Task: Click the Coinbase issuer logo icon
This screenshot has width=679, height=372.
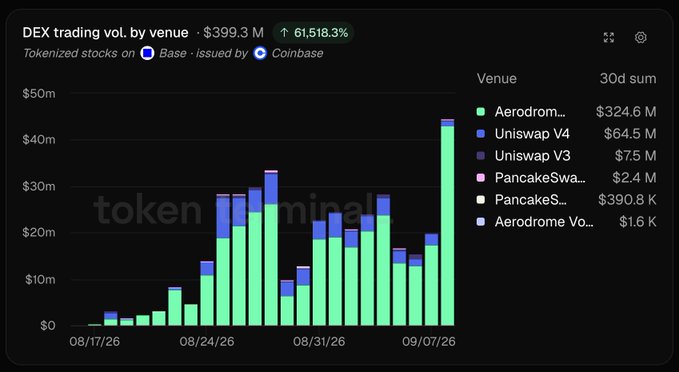Action: pyautogui.click(x=260, y=53)
